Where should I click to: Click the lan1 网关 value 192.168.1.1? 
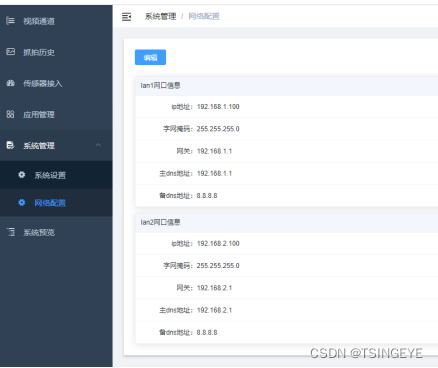[x=214, y=151]
